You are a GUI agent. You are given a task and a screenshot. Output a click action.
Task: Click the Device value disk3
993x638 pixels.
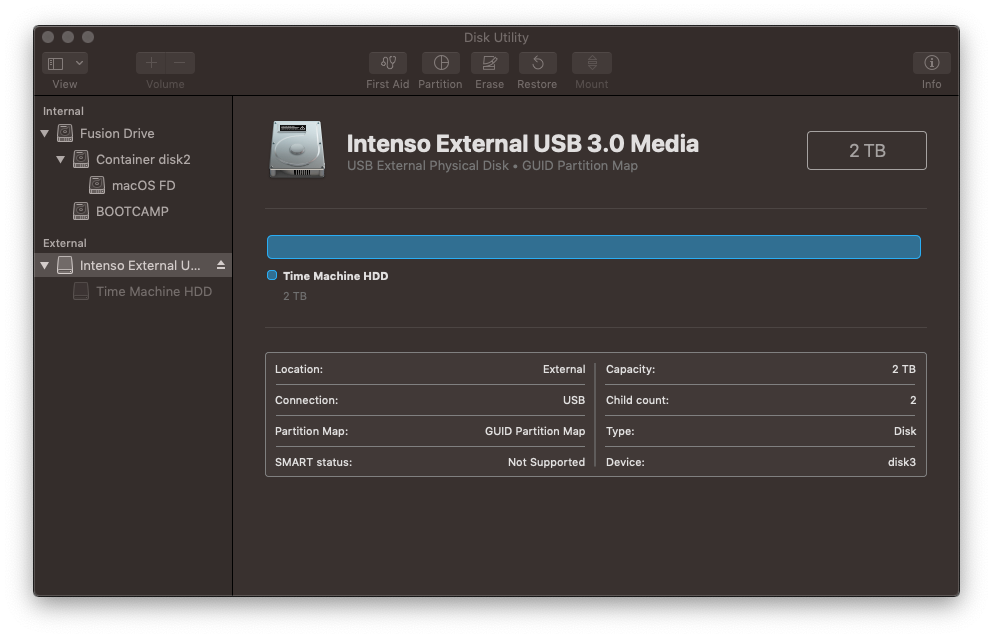pos(902,463)
